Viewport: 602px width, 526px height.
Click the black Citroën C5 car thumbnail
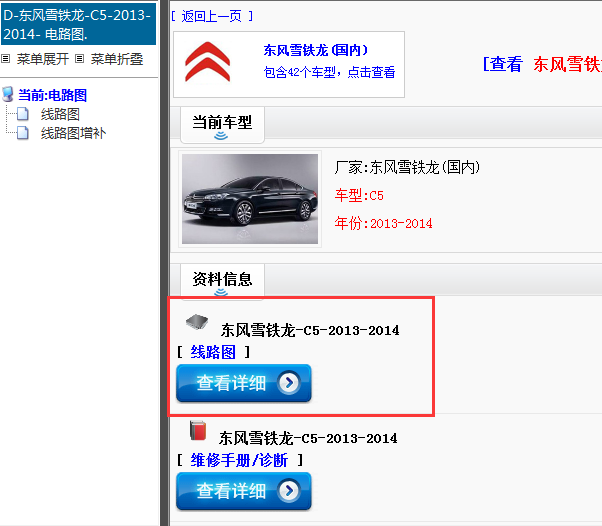(x=250, y=197)
